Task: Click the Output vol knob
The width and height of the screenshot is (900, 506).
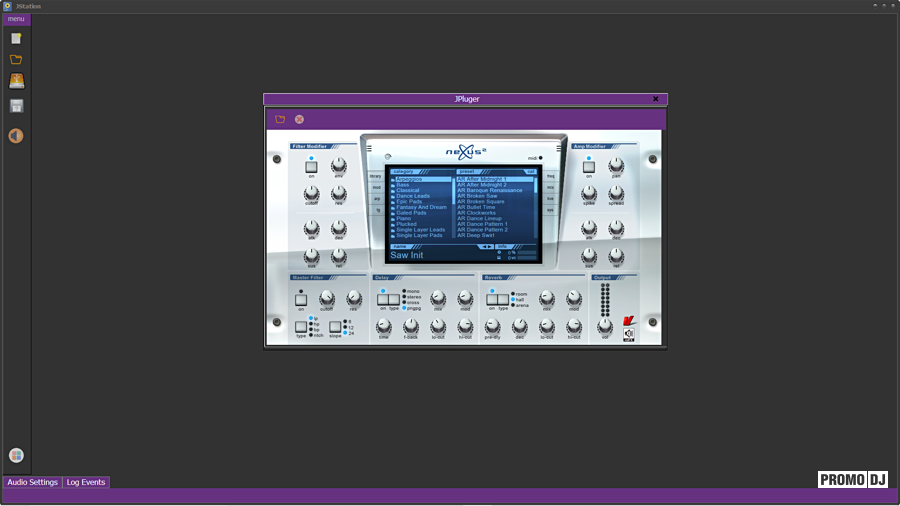Action: [x=604, y=326]
